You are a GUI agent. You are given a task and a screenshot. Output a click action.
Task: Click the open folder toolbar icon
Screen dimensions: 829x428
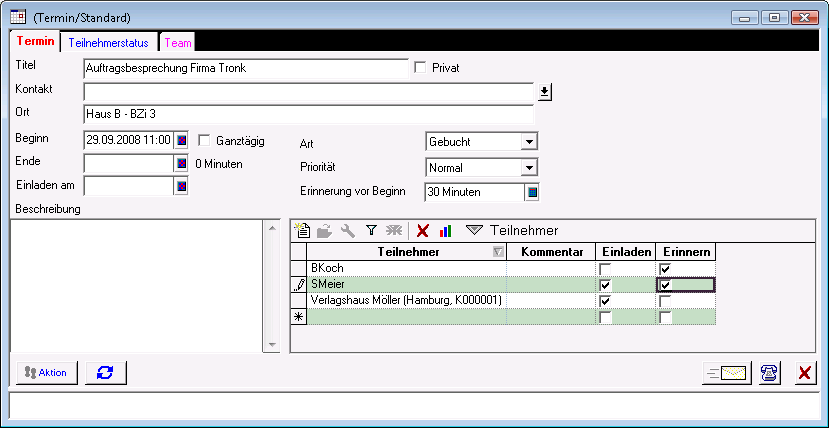pos(324,230)
